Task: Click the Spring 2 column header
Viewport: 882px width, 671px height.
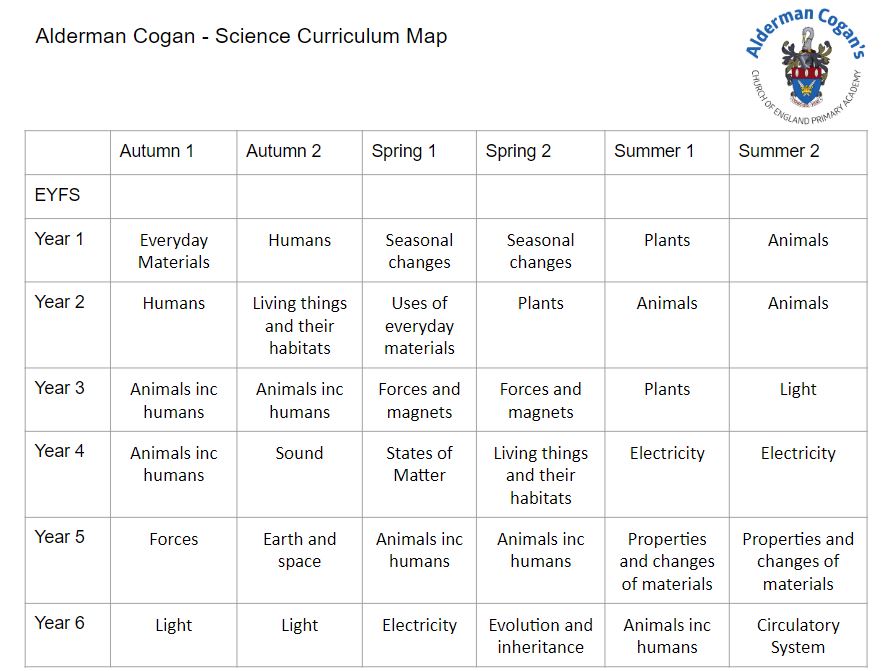Action: point(518,152)
